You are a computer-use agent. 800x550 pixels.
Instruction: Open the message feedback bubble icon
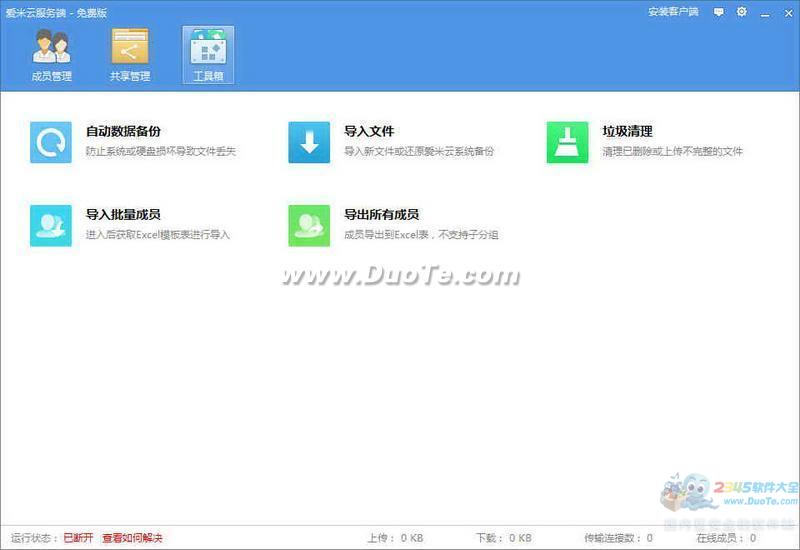pyautogui.click(x=718, y=12)
